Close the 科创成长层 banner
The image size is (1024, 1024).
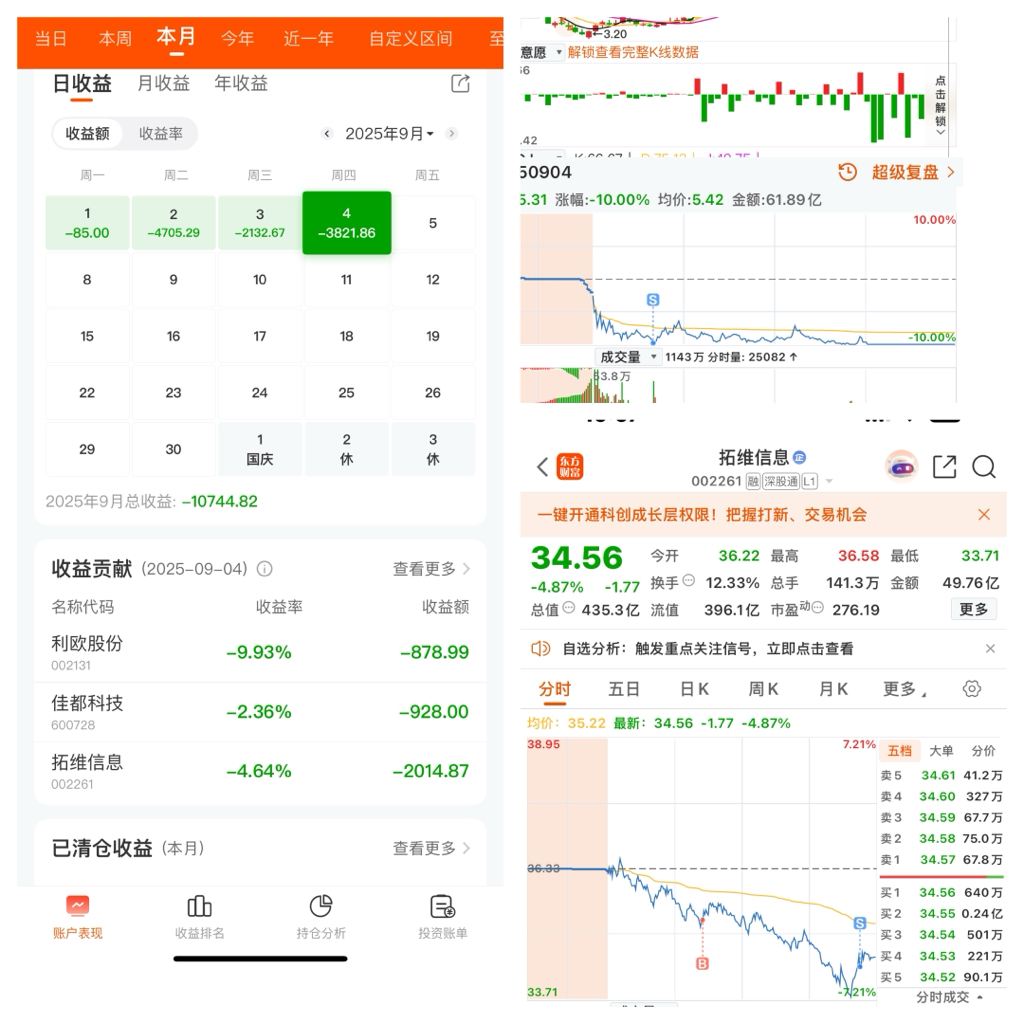984,515
